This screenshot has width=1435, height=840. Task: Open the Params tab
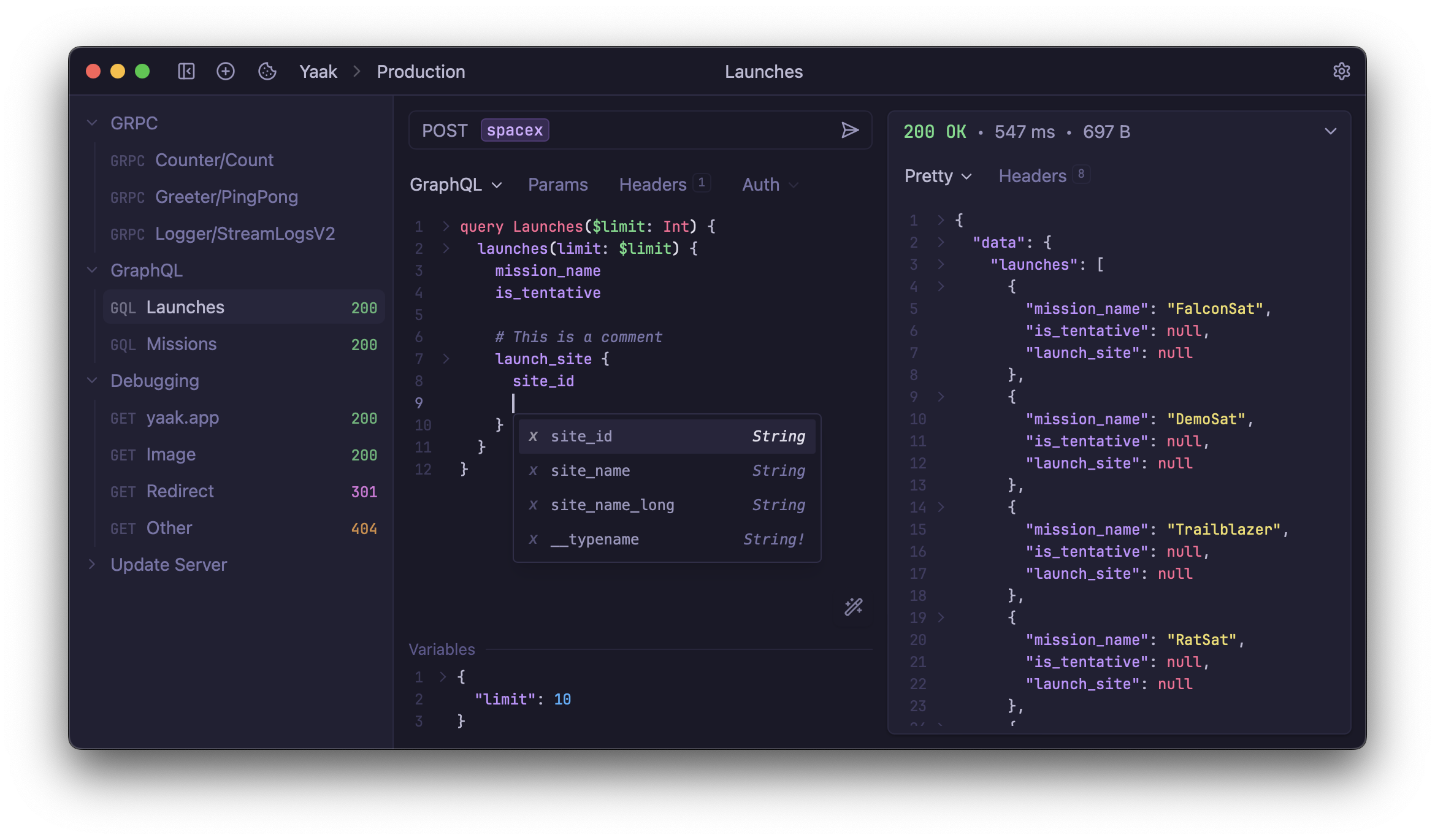pos(557,185)
